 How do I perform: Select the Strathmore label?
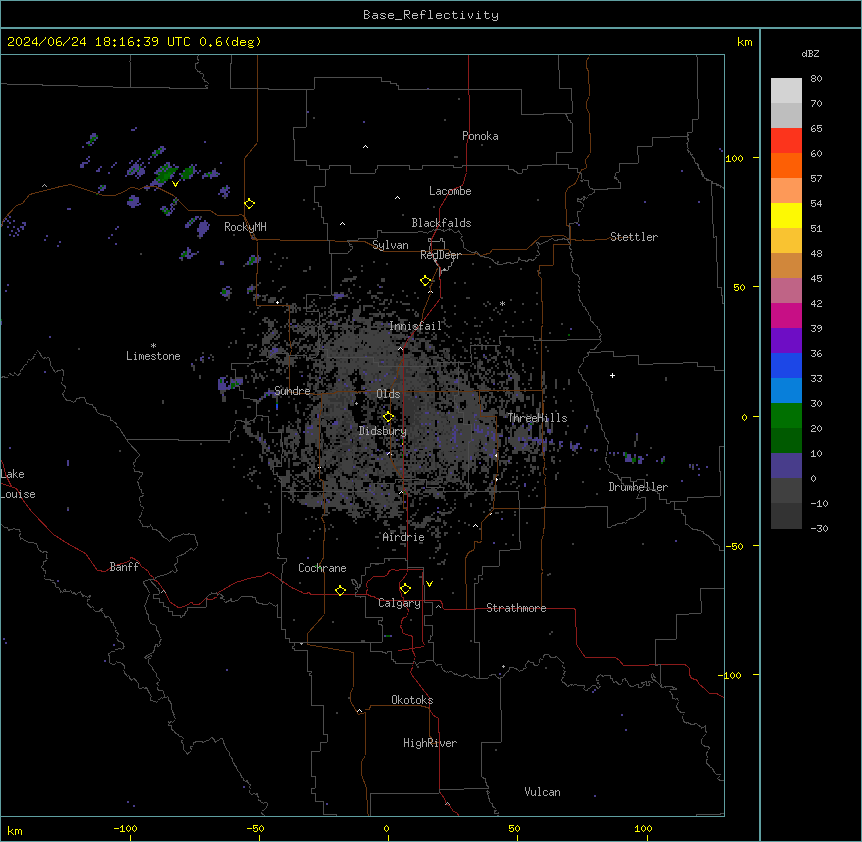click(x=516, y=608)
